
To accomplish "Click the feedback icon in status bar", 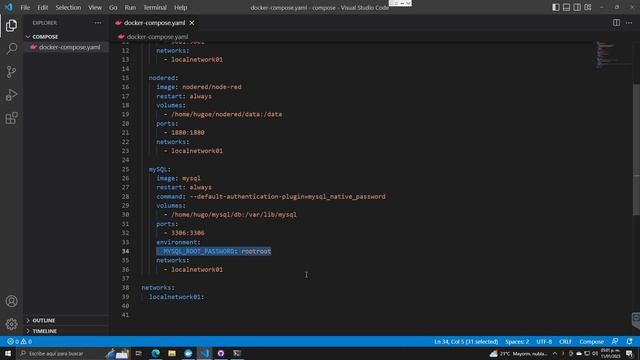I will pyautogui.click(x=615, y=342).
